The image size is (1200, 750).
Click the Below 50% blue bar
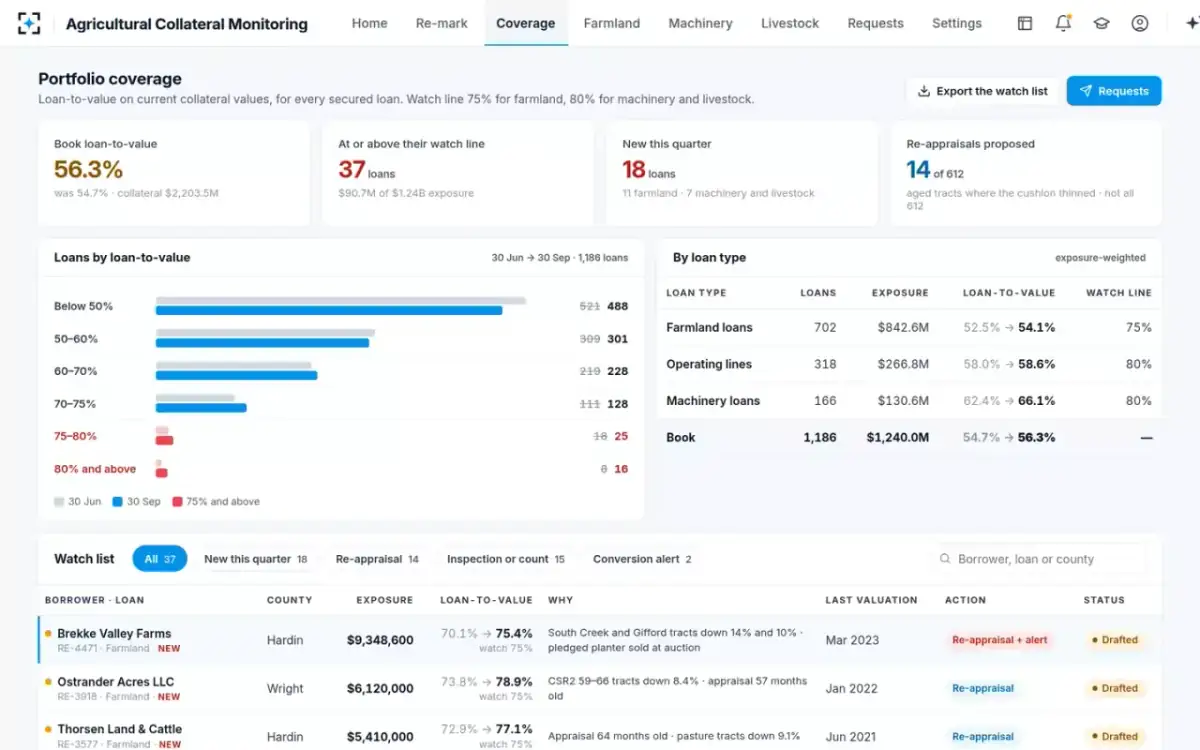point(329,311)
